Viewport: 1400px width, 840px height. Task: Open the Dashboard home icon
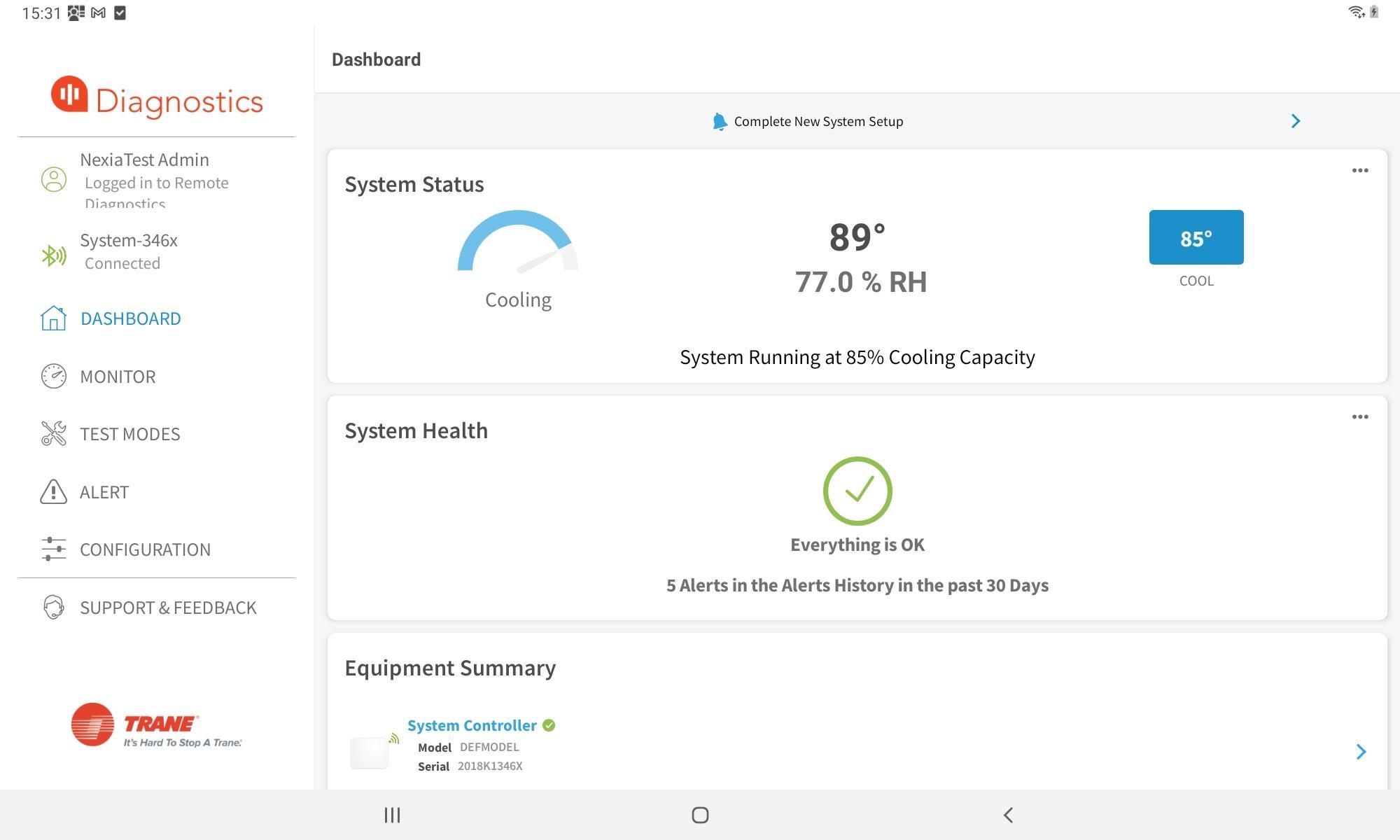click(x=53, y=318)
